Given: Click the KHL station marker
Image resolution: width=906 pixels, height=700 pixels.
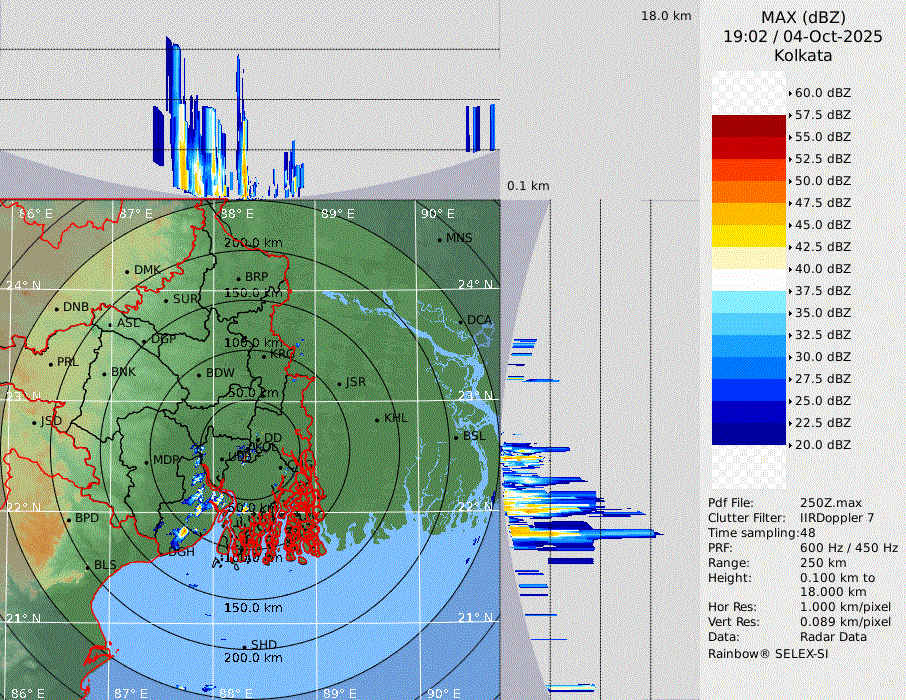Looking at the screenshot, I should [x=378, y=419].
